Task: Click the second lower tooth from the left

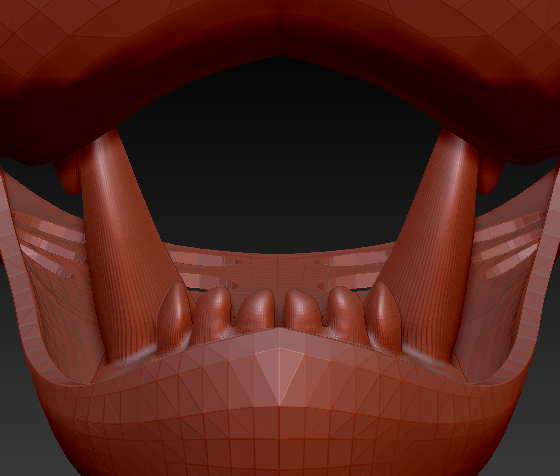Action: point(212,312)
